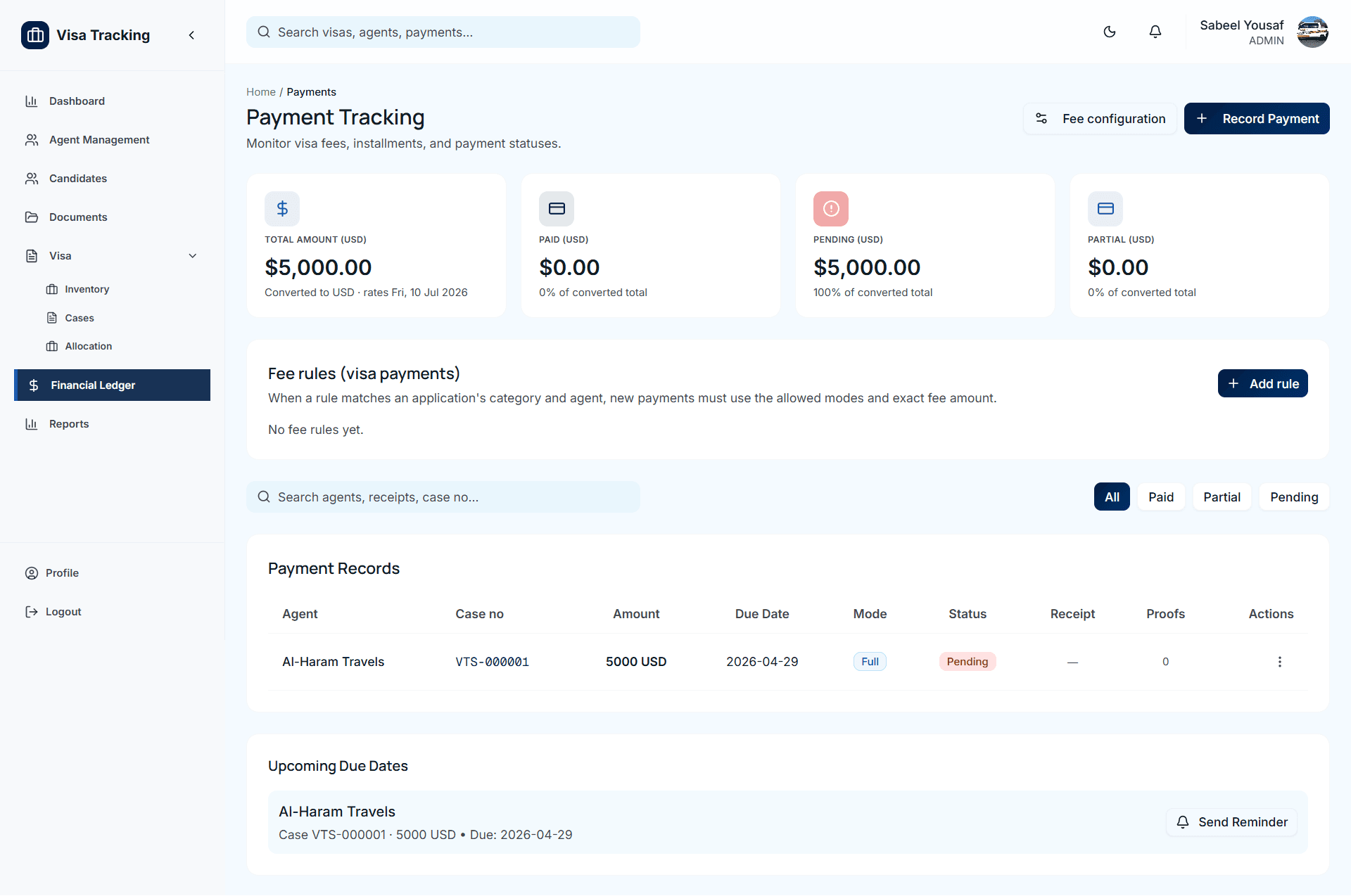Open Fee configuration settings
The image size is (1351, 896).
[1100, 119]
